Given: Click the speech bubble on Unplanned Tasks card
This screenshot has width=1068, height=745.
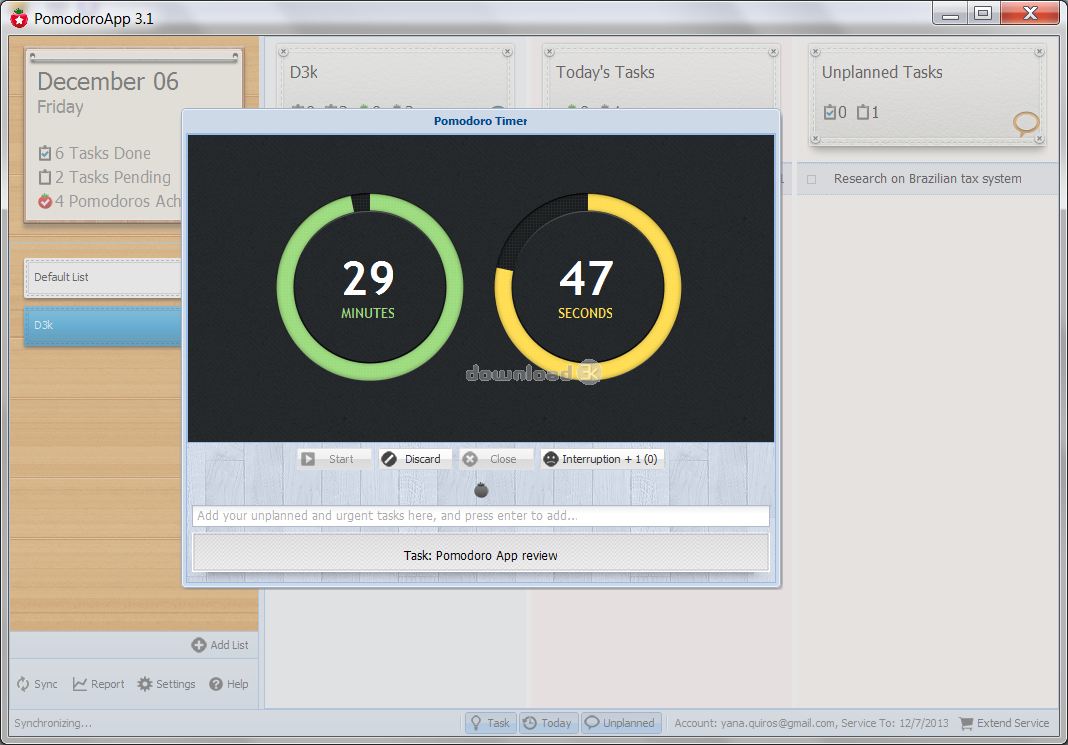Looking at the screenshot, I should pyautogui.click(x=1026, y=124).
